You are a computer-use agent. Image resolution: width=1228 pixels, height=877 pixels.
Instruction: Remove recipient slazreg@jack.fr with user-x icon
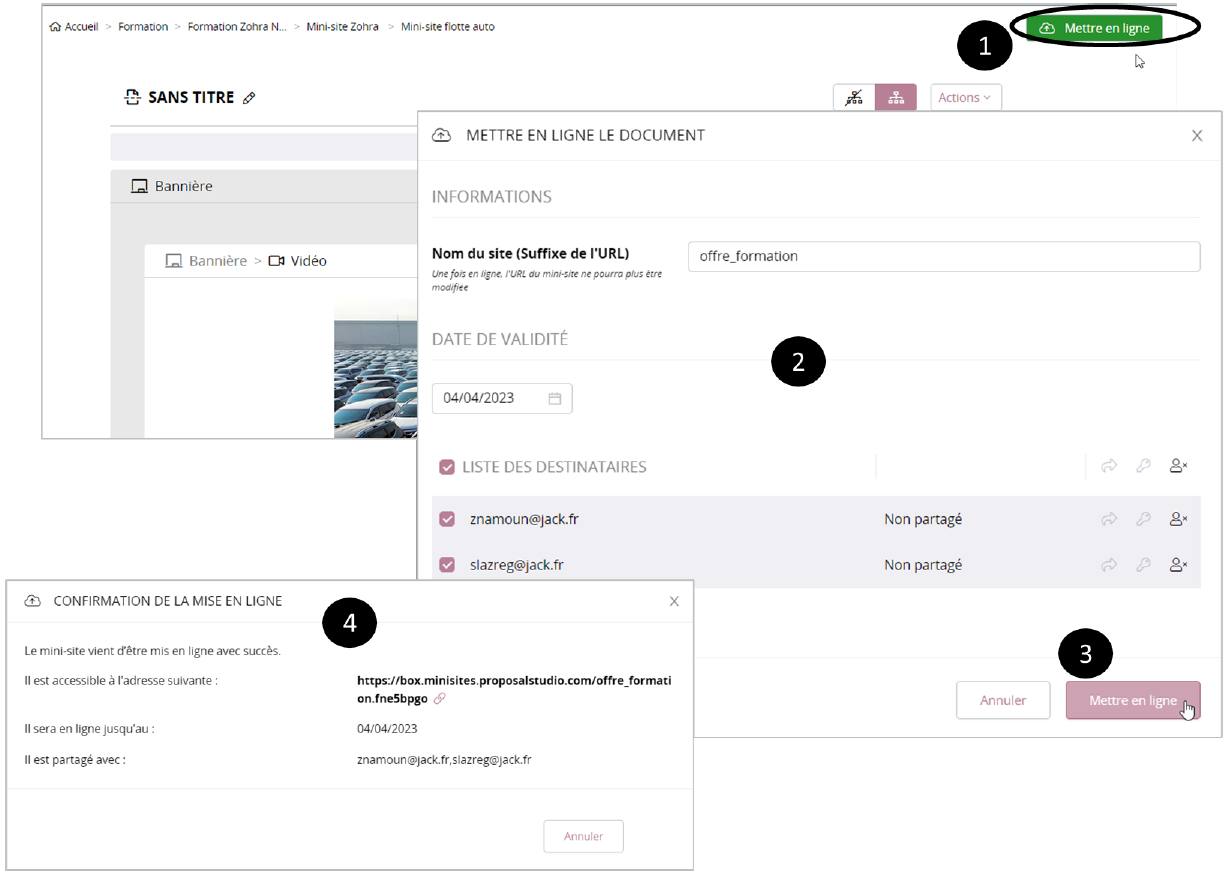pyautogui.click(x=1178, y=565)
